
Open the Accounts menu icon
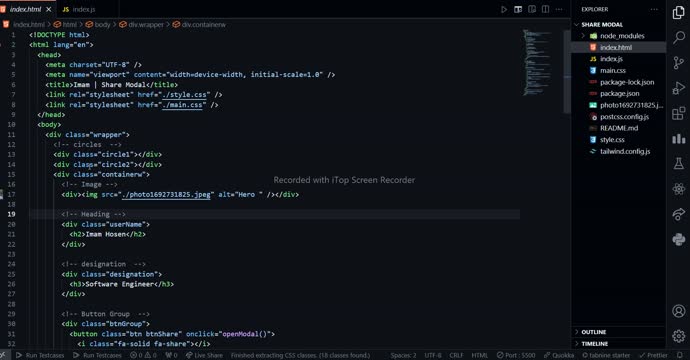(678, 311)
